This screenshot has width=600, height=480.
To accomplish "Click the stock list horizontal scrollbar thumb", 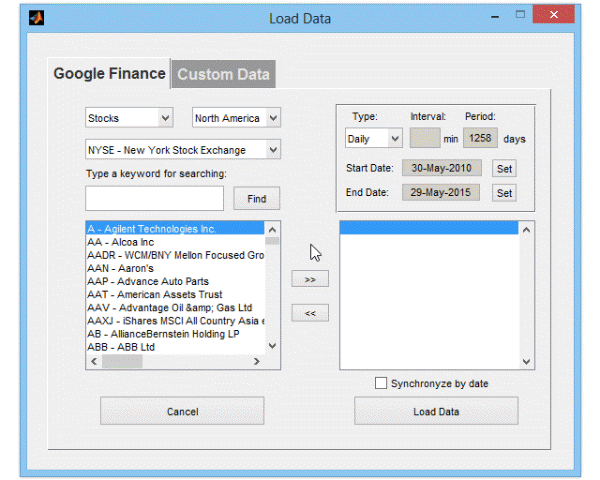I will click(x=122, y=361).
